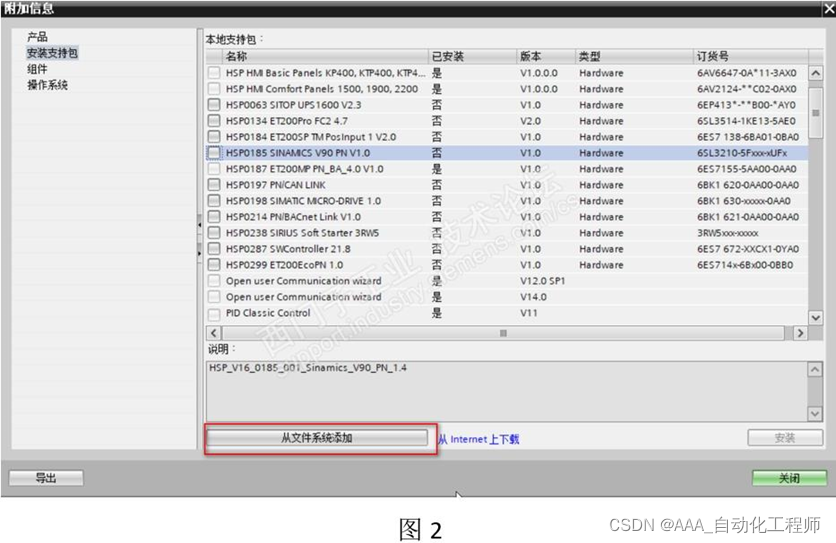Click the 否 installed cell of HSP0197 row
Screen dimensions: 836x543
click(x=437, y=185)
